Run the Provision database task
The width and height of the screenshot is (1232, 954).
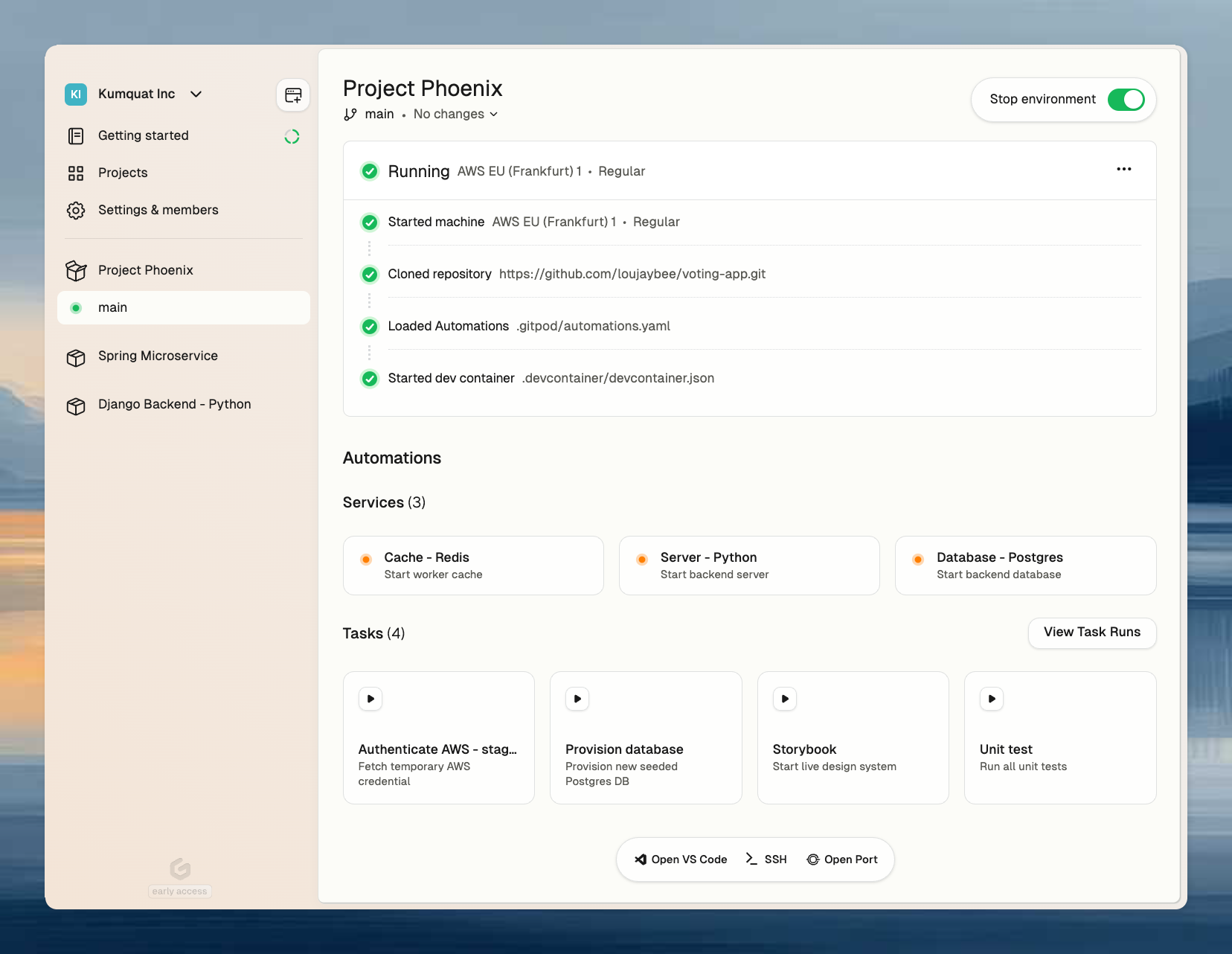click(x=577, y=699)
